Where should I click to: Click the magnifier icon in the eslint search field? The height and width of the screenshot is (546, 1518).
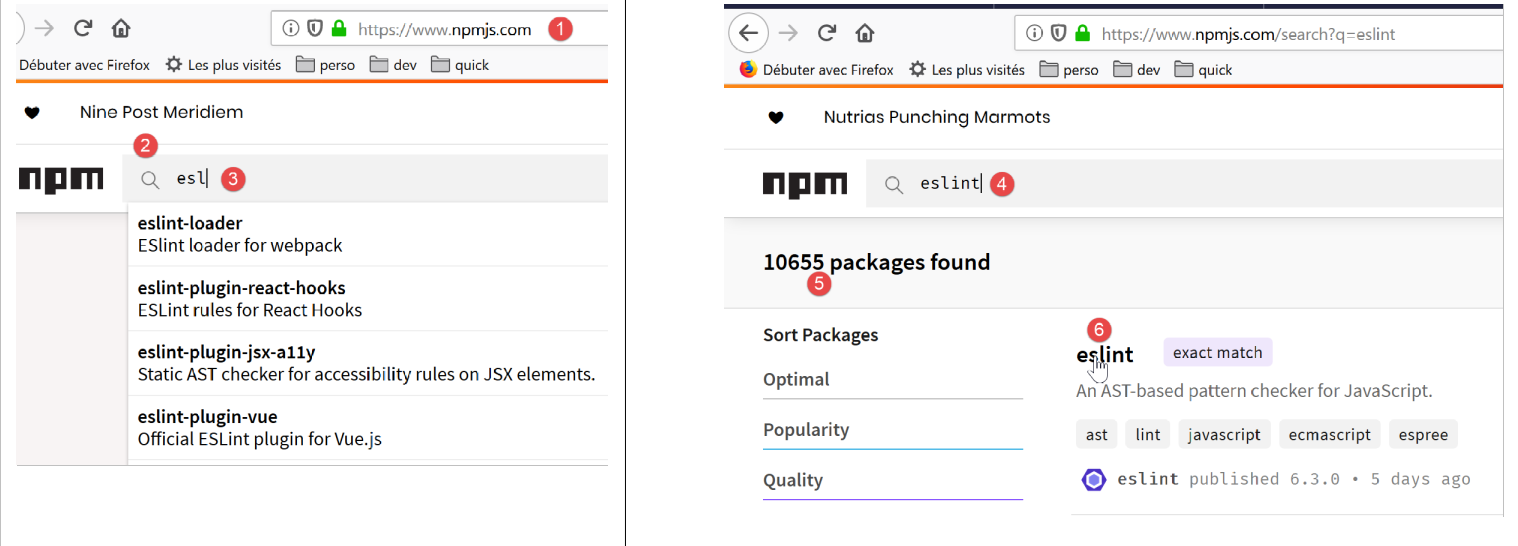click(x=895, y=184)
